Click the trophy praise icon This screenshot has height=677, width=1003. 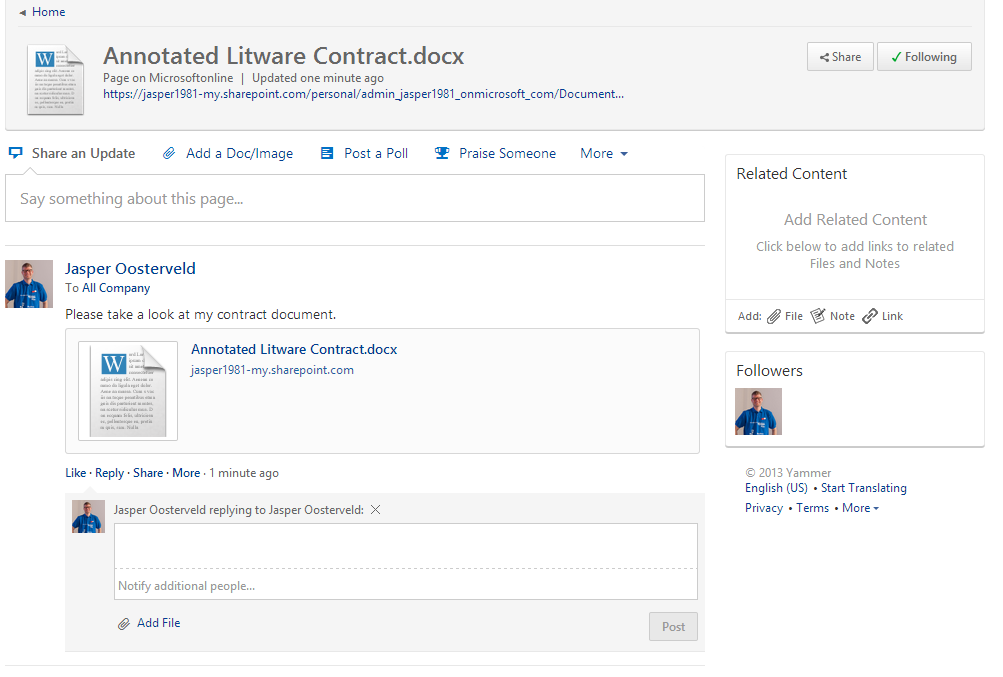point(442,153)
